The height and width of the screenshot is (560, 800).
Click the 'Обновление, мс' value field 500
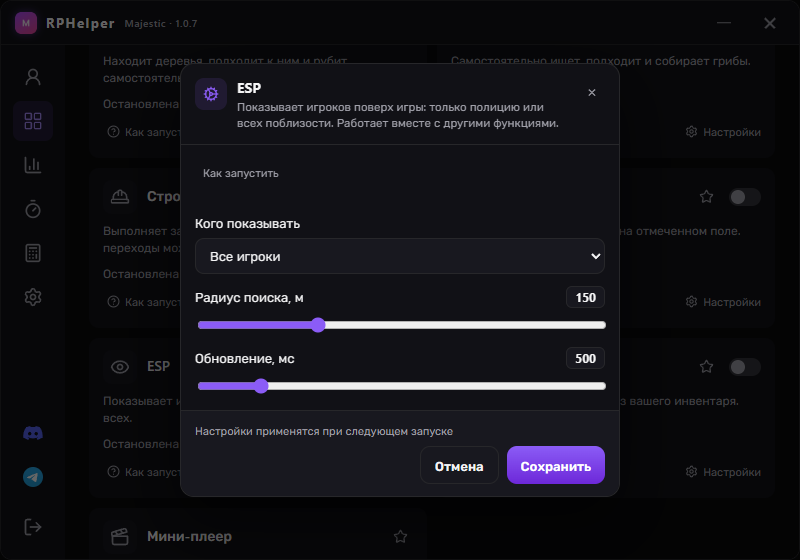tap(585, 359)
